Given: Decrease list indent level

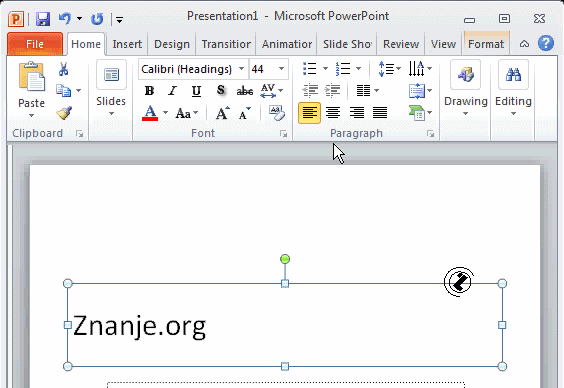Looking at the screenshot, I should (x=310, y=91).
